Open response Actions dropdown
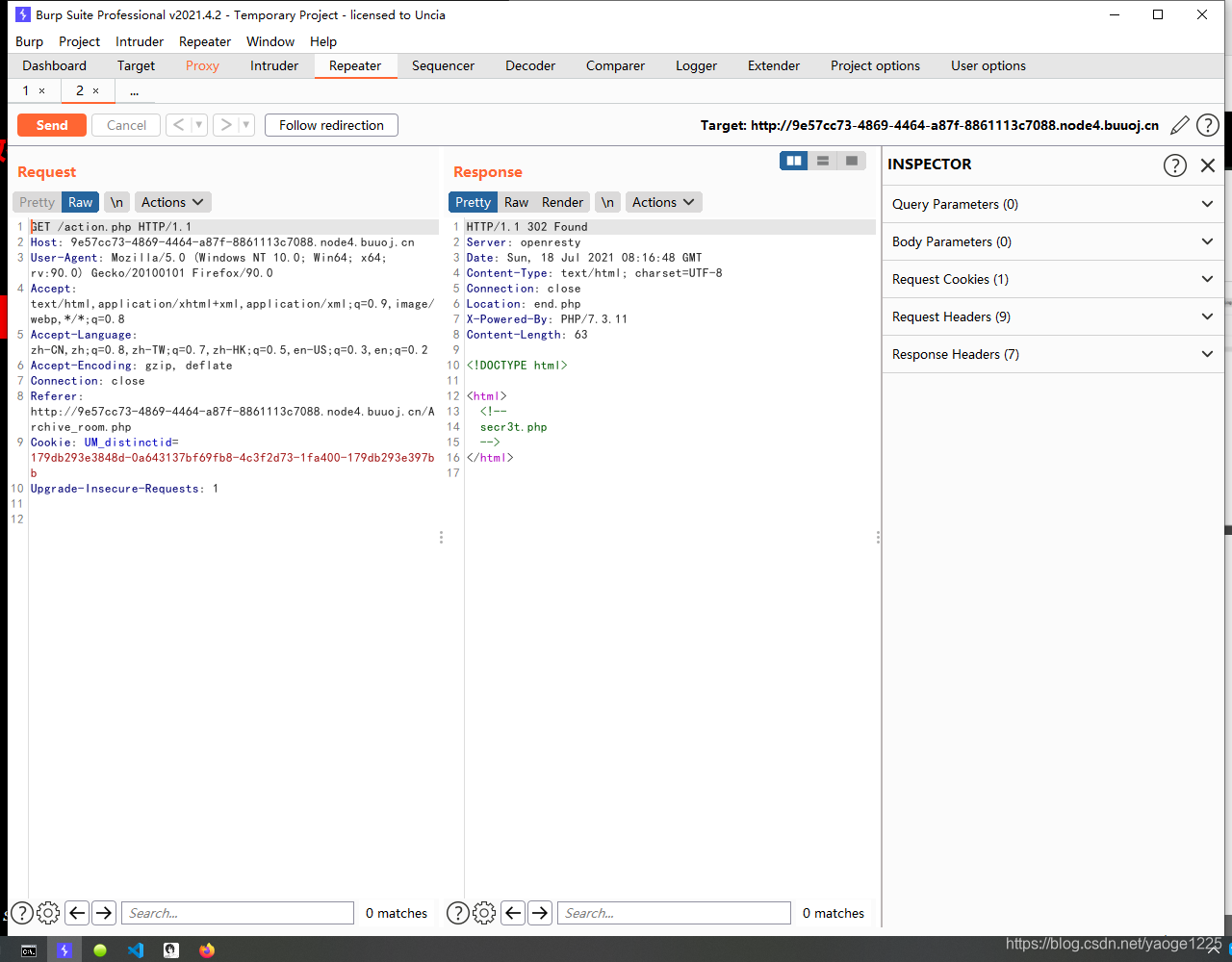This screenshot has height=962, width=1232. (x=663, y=202)
